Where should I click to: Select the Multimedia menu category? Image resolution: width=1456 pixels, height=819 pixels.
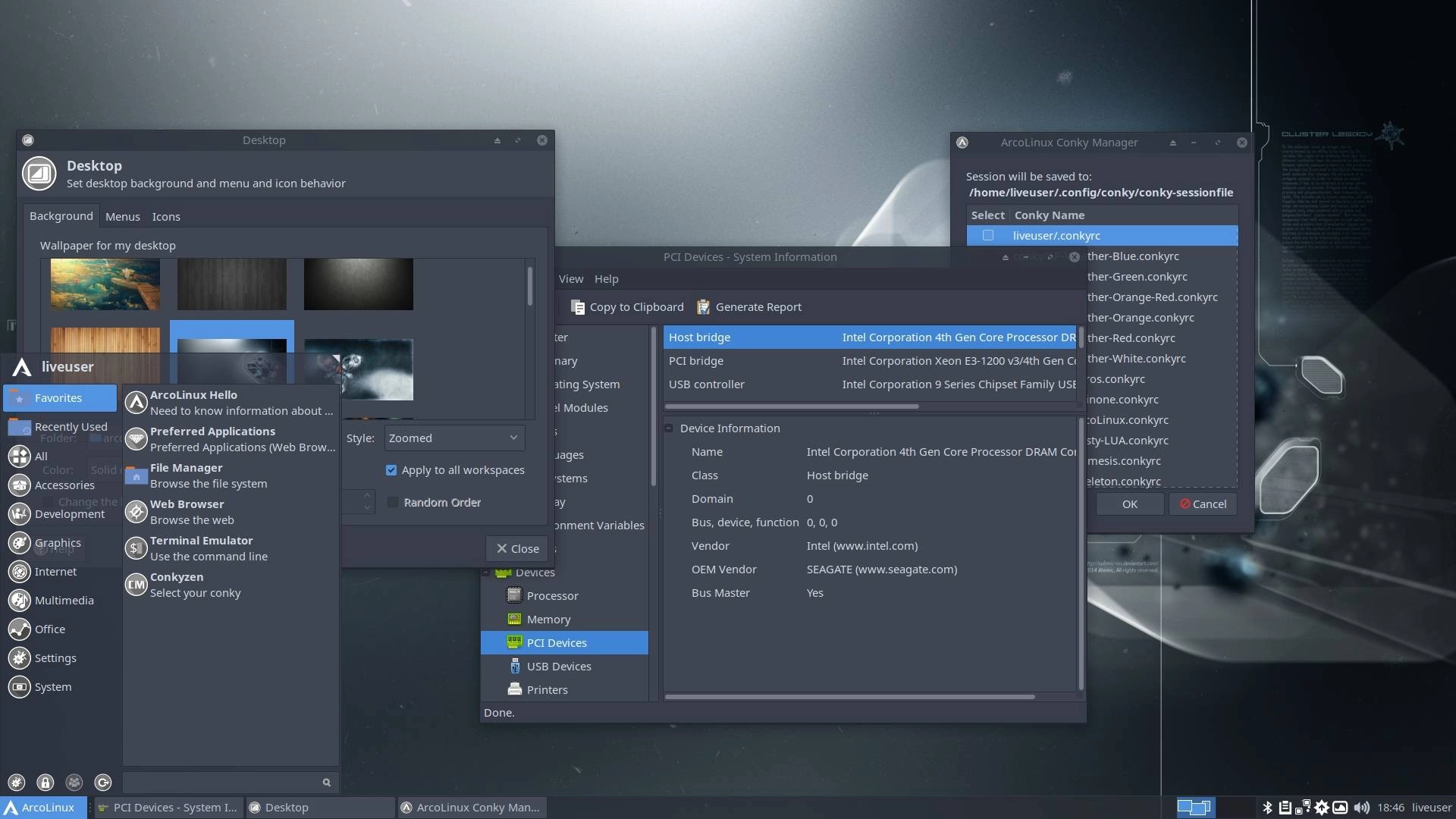coord(61,601)
